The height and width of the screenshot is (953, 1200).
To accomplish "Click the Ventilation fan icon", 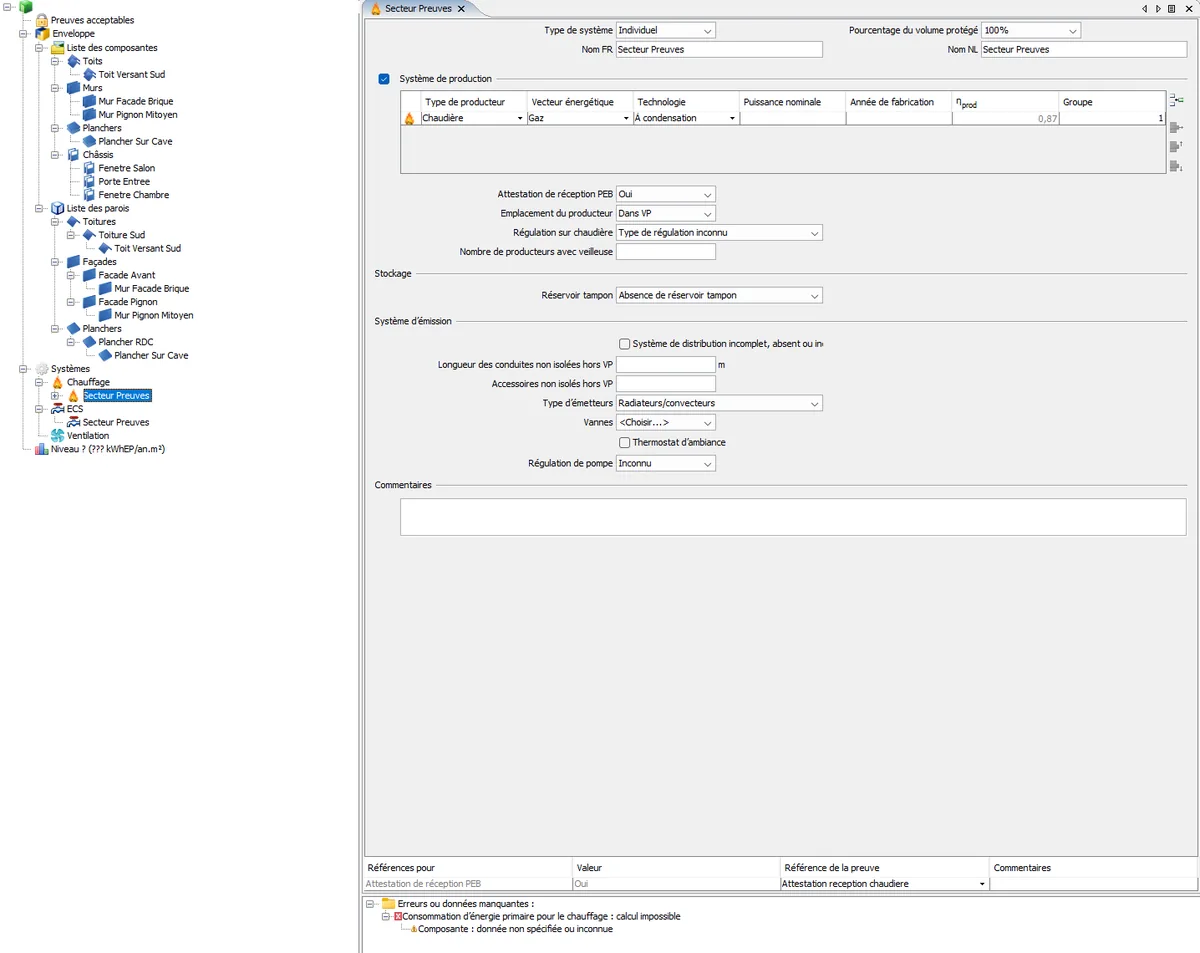I will coord(58,436).
